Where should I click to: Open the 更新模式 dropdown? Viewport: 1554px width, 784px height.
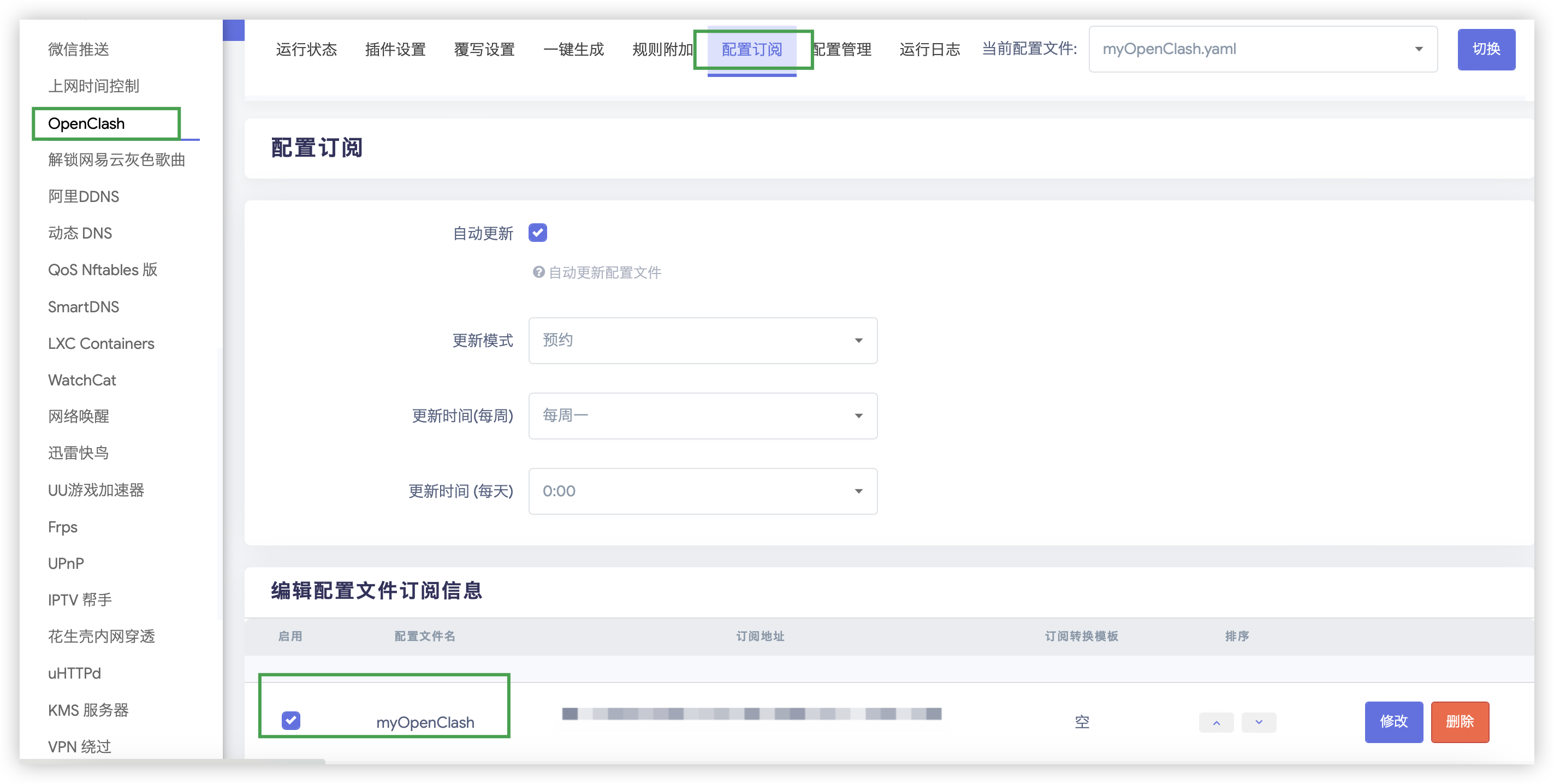click(702, 341)
